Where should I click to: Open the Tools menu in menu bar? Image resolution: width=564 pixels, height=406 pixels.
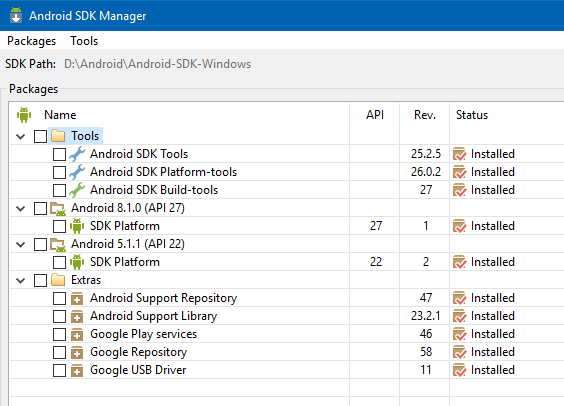click(x=84, y=41)
